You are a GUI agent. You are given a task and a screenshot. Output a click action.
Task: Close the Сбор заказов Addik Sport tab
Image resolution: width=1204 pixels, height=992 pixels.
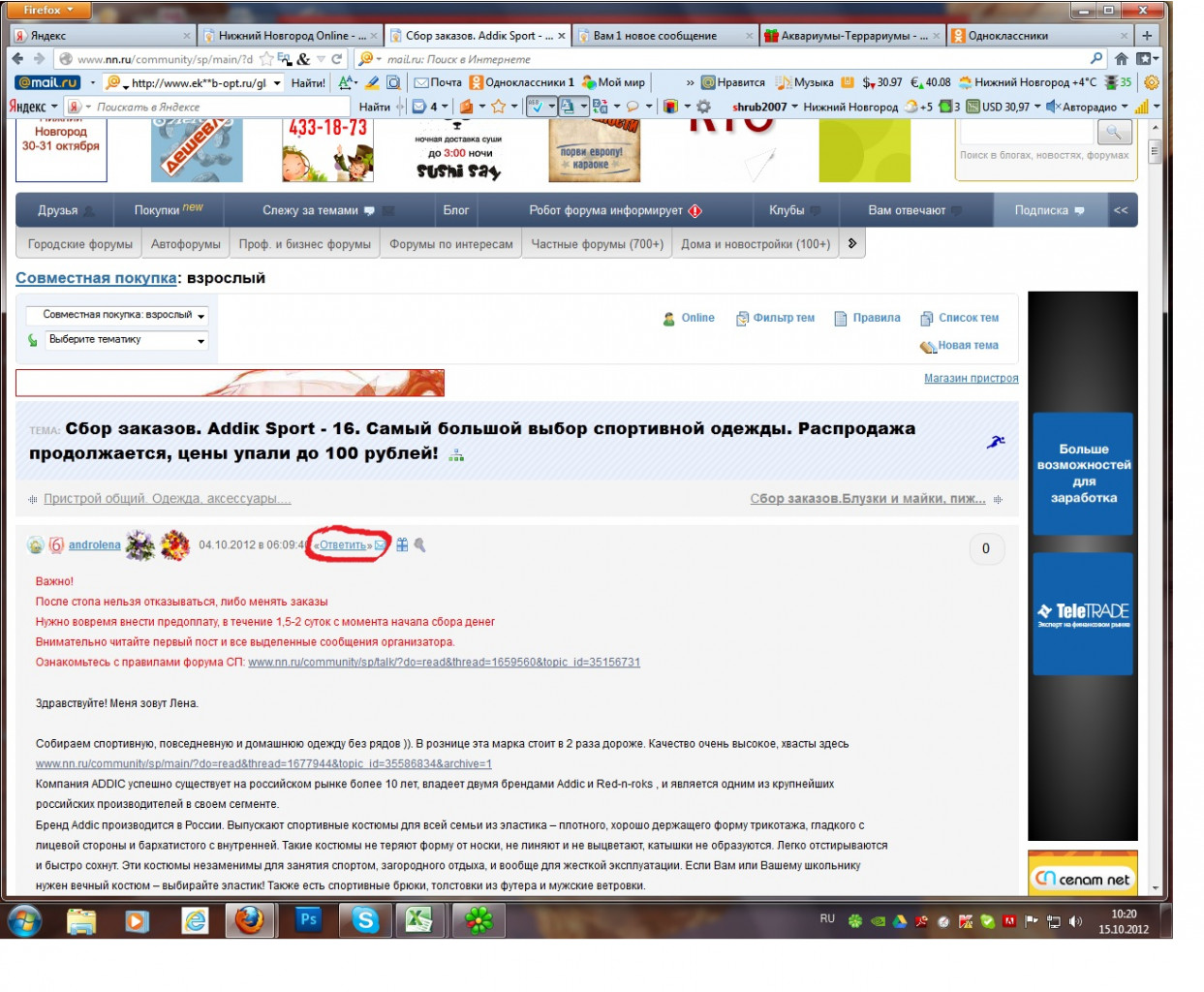(562, 36)
